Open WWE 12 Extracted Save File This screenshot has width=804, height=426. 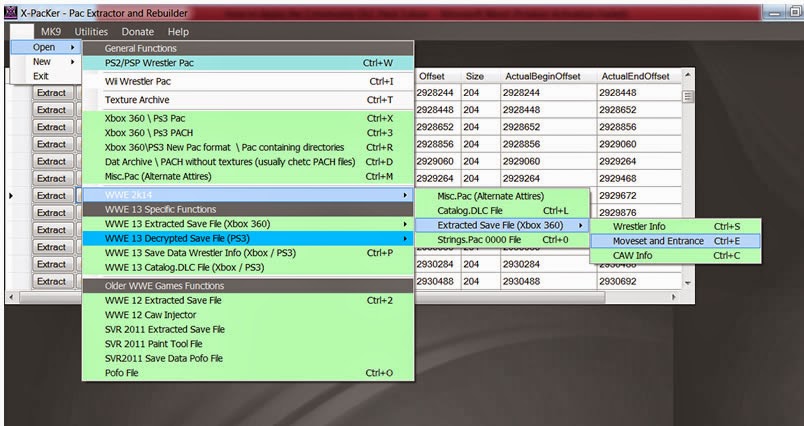(248, 300)
